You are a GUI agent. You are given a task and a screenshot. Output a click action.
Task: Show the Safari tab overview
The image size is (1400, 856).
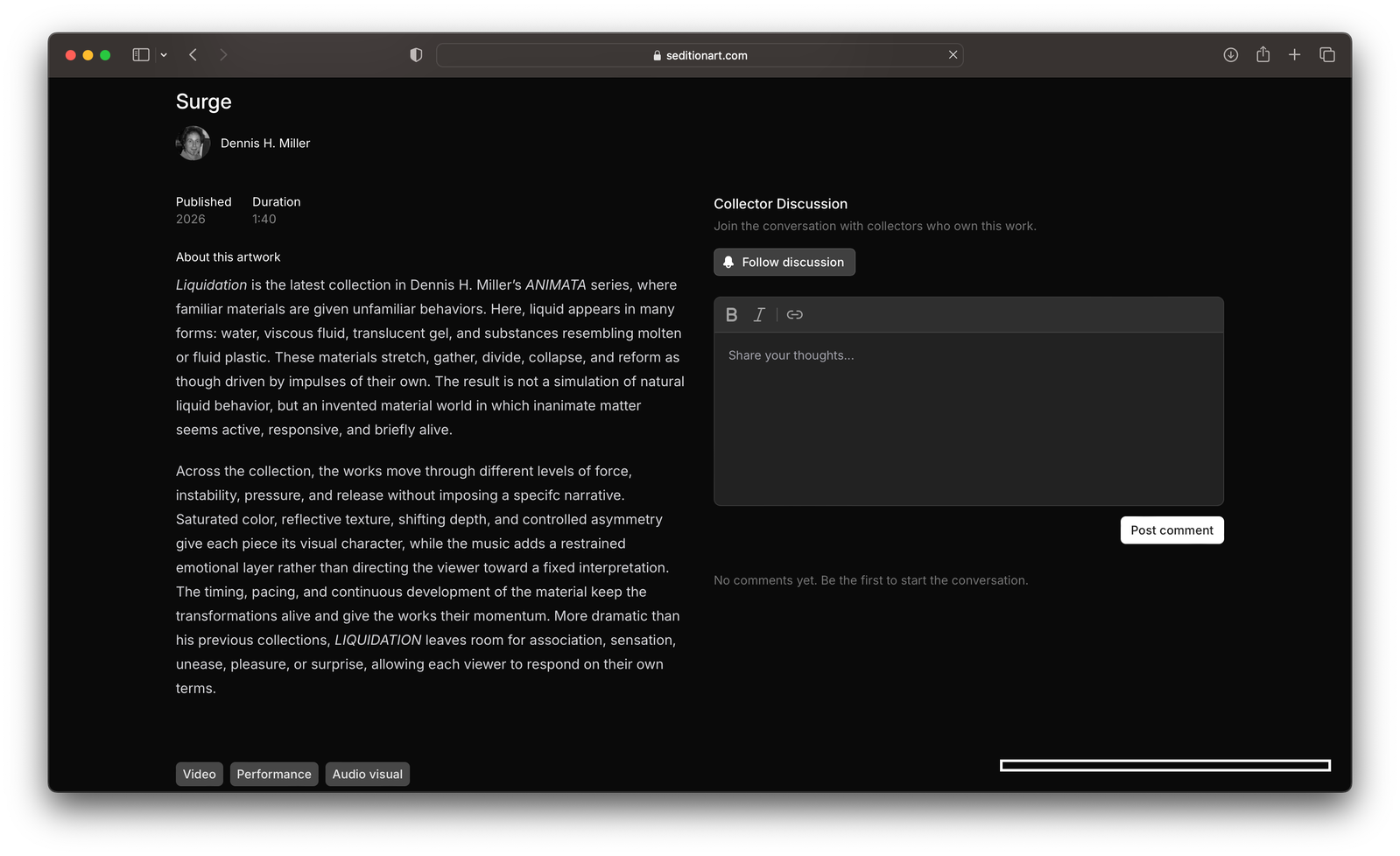1327,55
